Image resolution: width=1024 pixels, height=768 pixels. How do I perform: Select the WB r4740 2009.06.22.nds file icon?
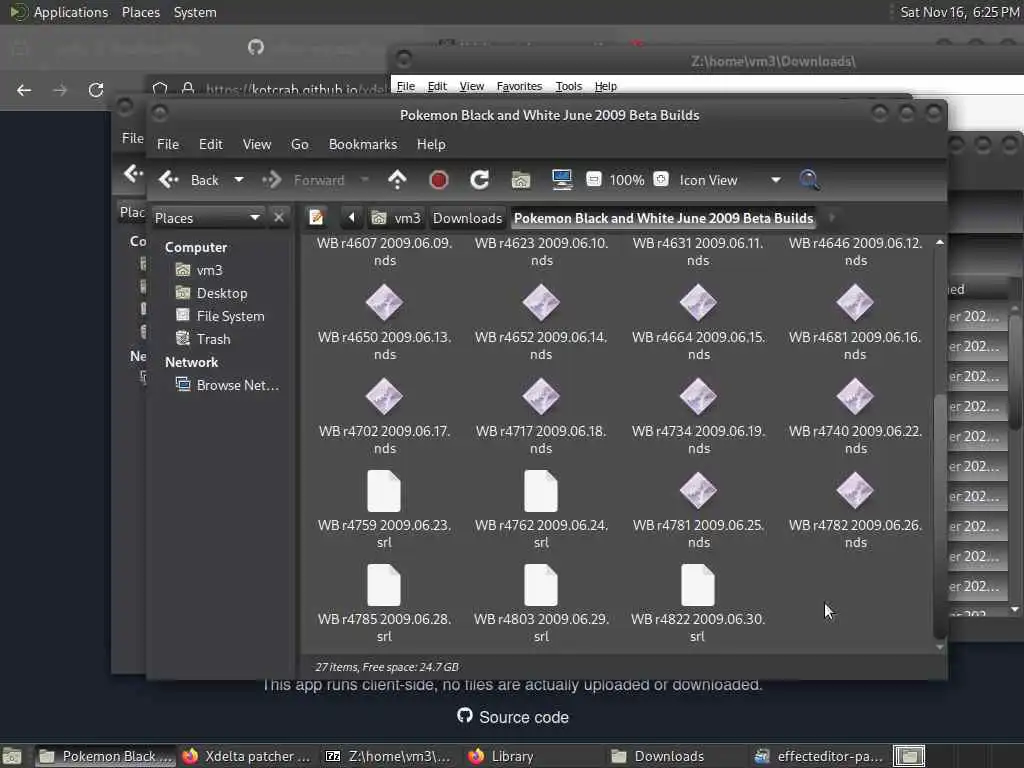click(x=855, y=397)
